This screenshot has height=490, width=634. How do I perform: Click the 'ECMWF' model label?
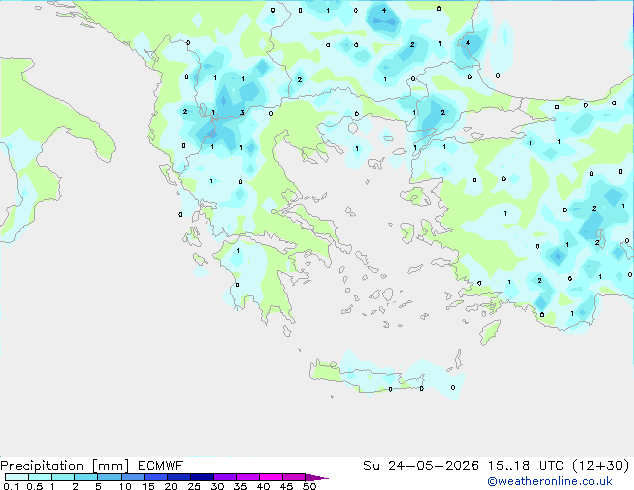161,466
